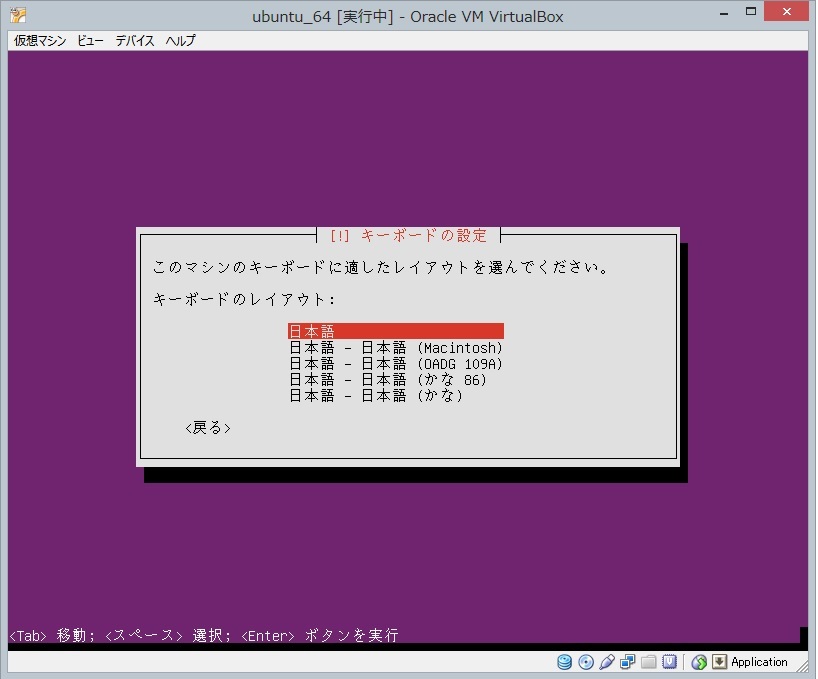This screenshot has width=818, height=679.
Task: Open the ヘルプ menu
Action: pyautogui.click(x=181, y=41)
